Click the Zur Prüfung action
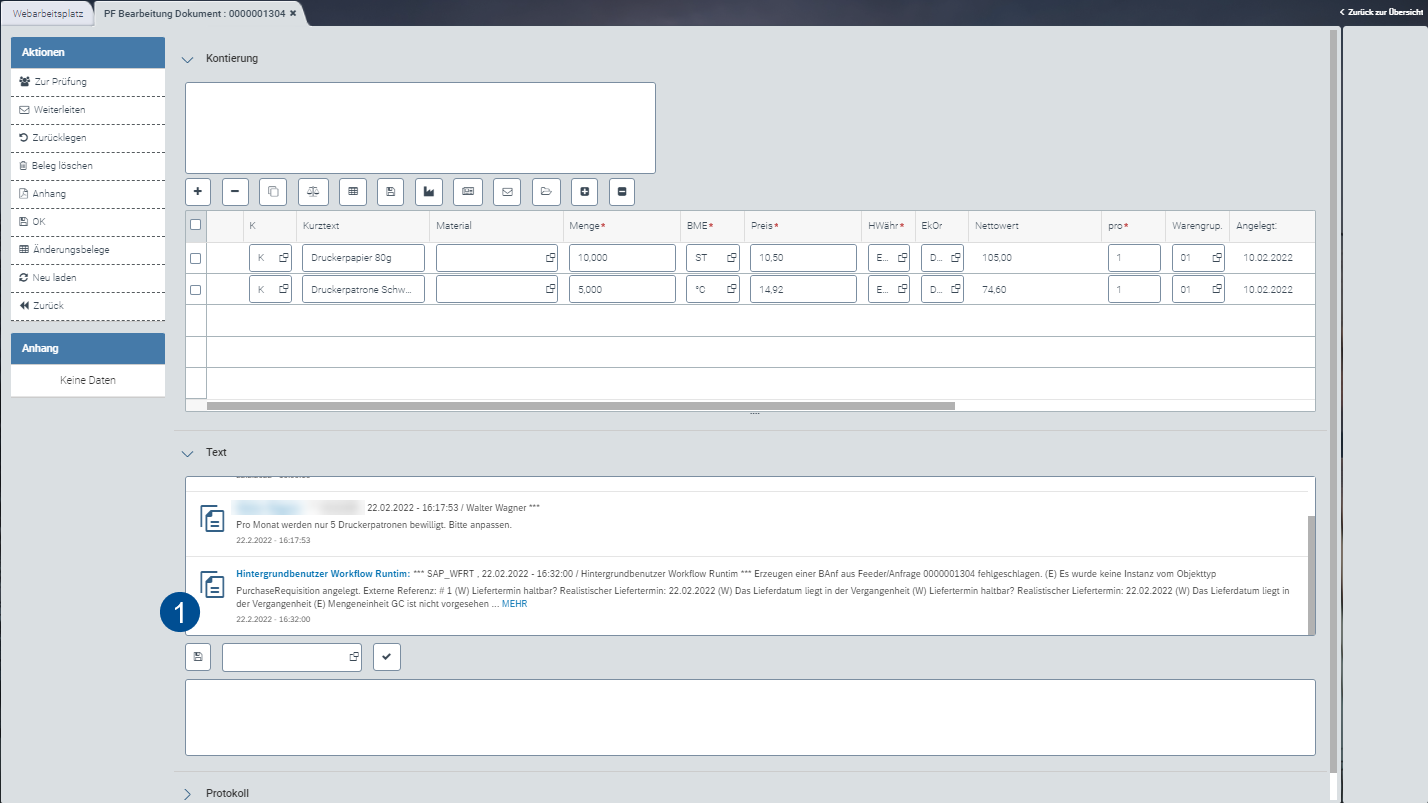The height and width of the screenshot is (803, 1428). point(62,81)
